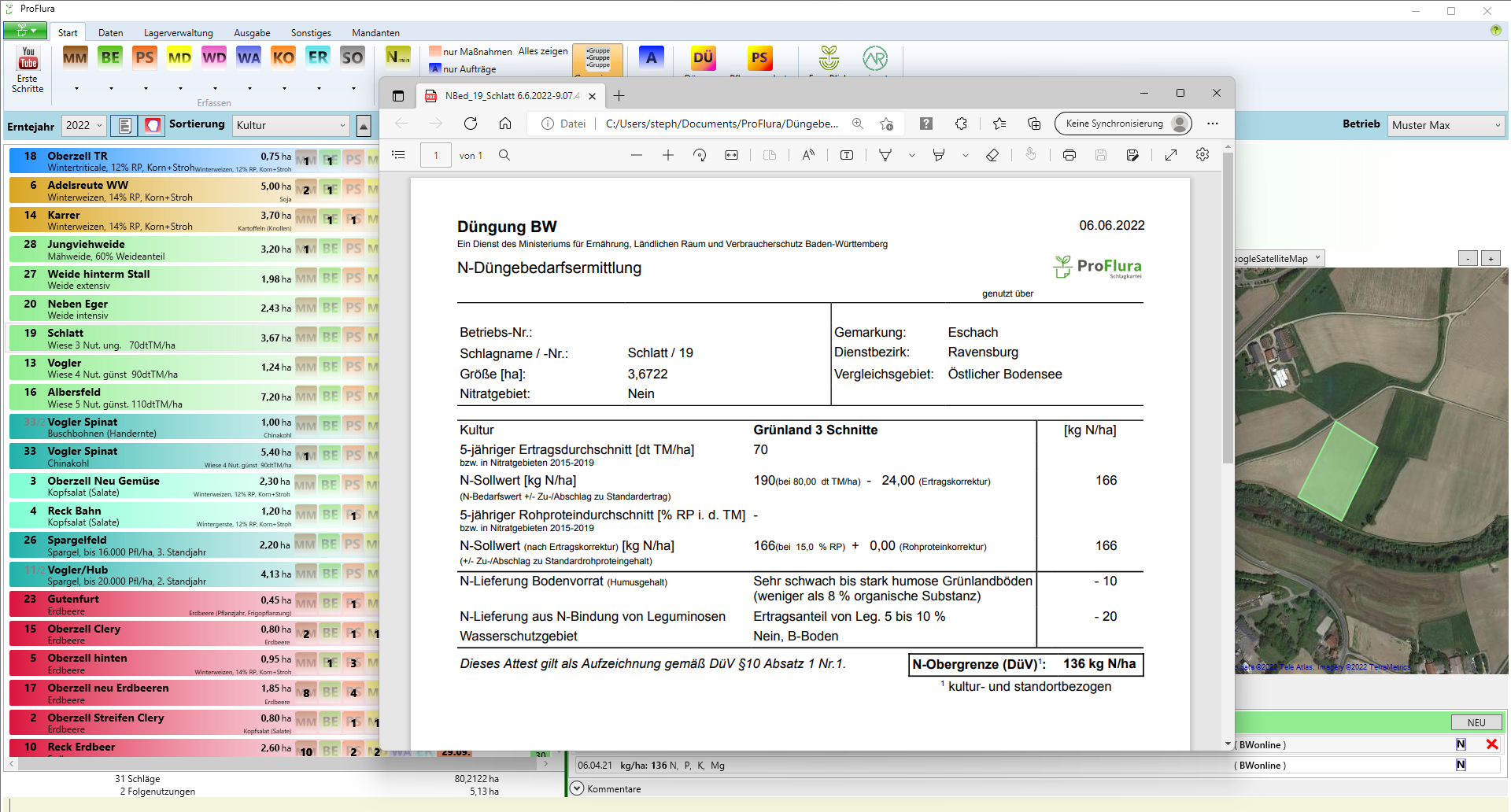Click Alles zeigen in ribbon
The height and width of the screenshot is (812, 1511).
click(542, 51)
